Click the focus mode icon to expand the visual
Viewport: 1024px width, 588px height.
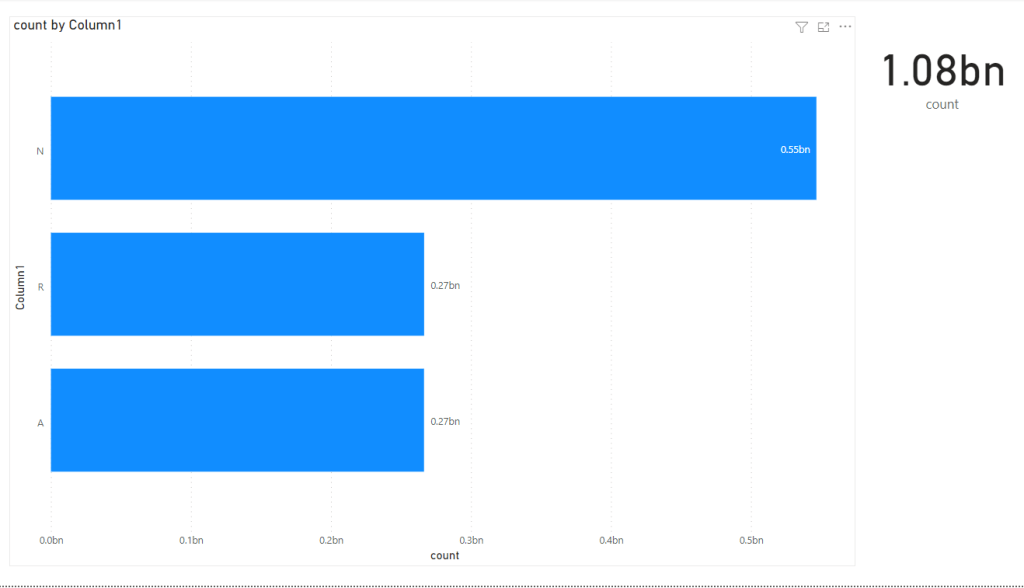823,27
